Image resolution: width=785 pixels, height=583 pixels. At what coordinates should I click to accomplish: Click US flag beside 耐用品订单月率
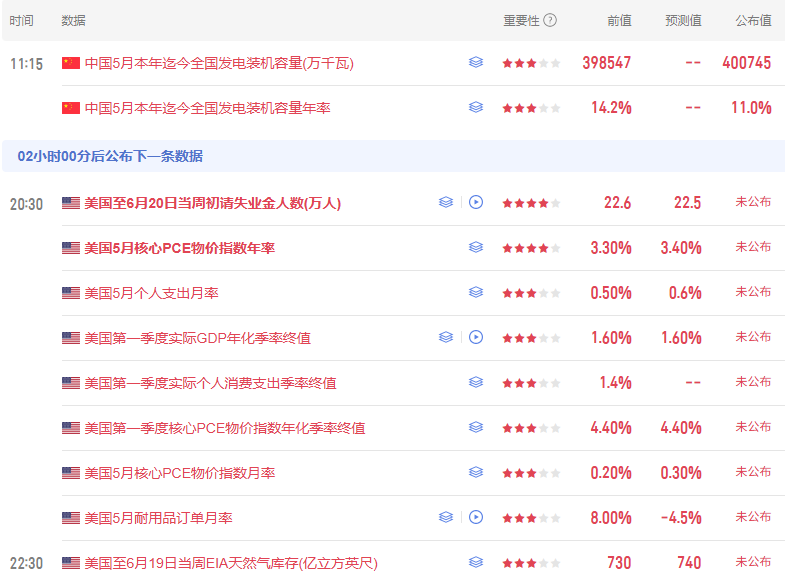pos(71,518)
